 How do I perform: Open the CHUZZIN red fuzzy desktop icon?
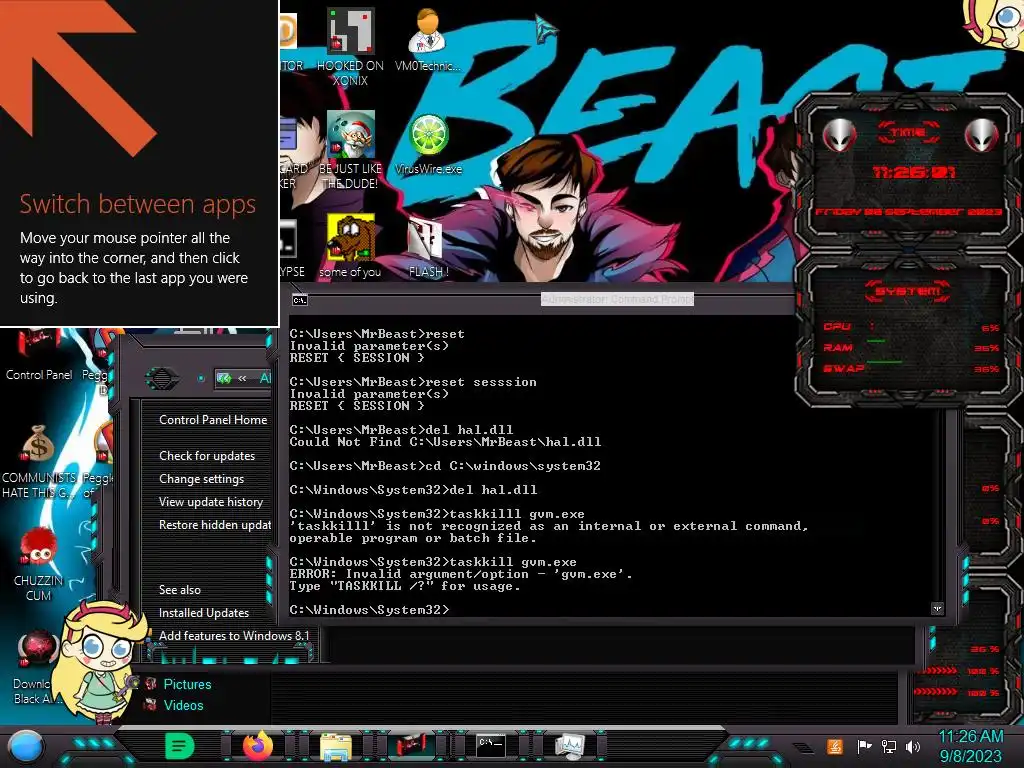coord(39,564)
